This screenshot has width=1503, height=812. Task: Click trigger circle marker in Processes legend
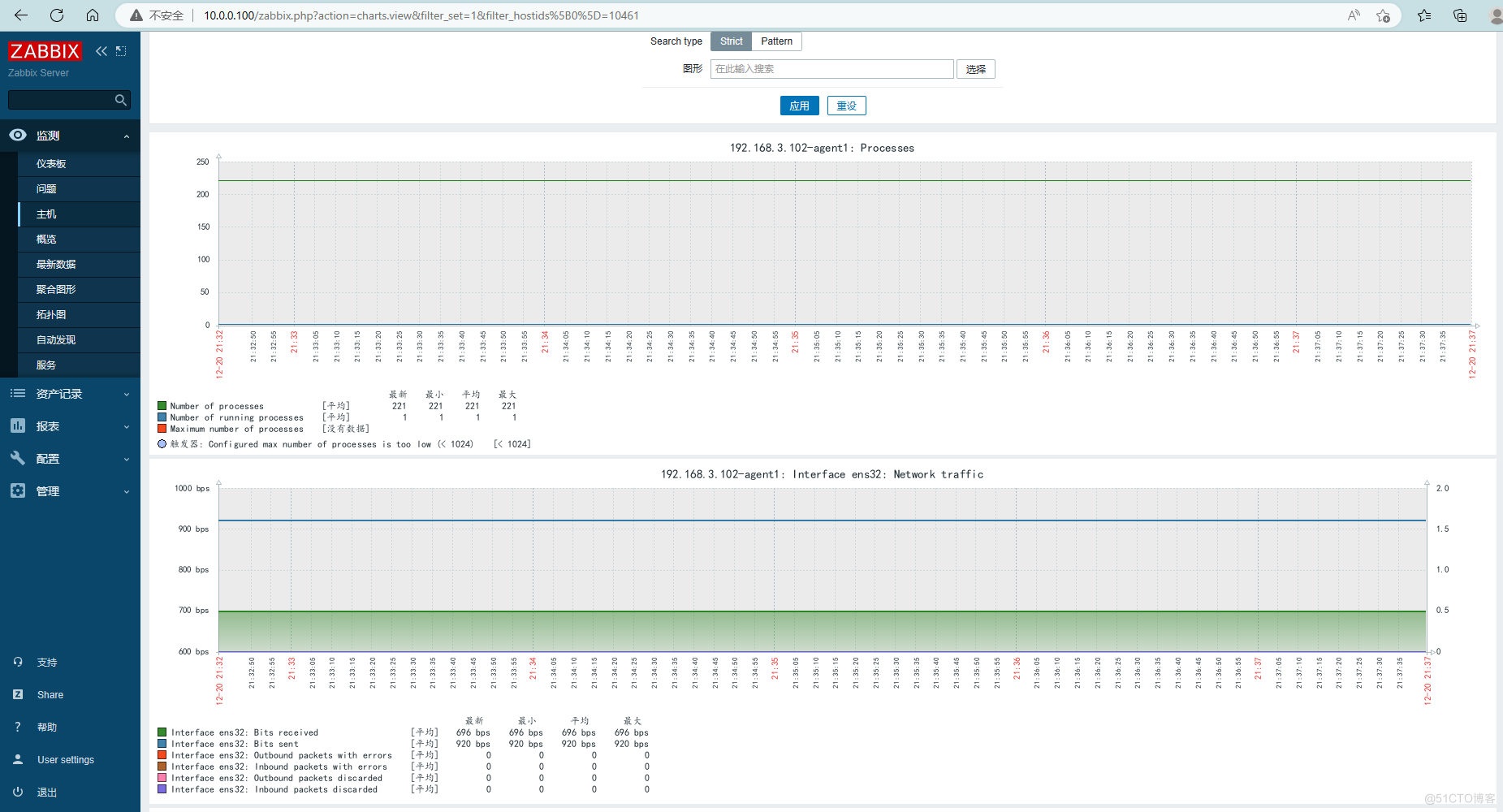click(162, 443)
